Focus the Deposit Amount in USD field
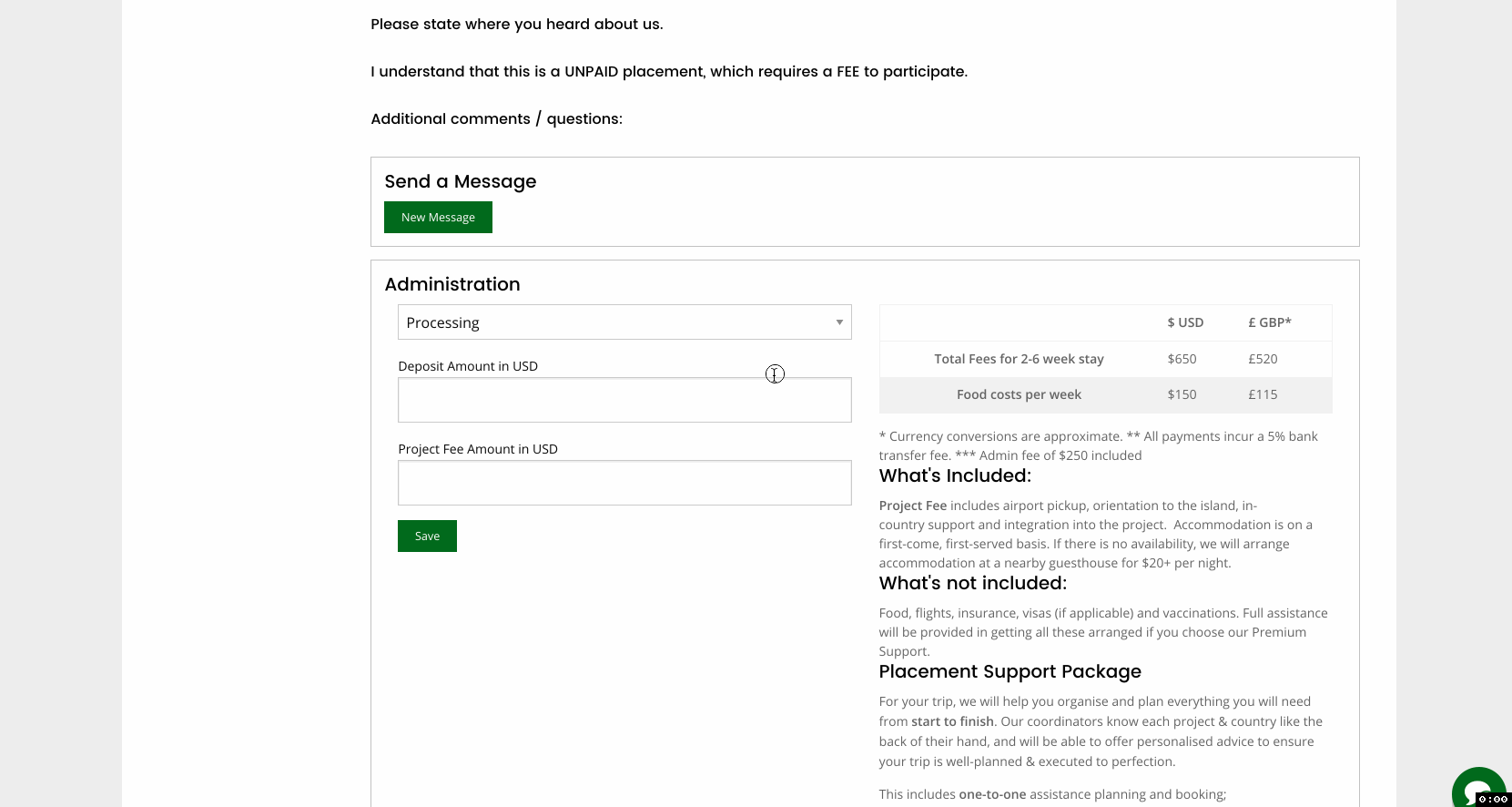1512x807 pixels. tap(624, 400)
